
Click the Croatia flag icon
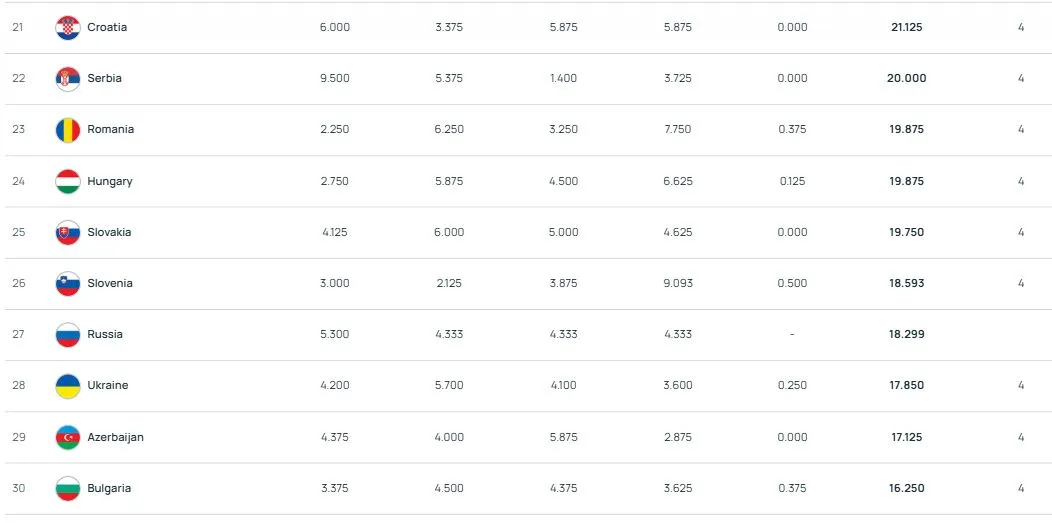click(x=67, y=28)
